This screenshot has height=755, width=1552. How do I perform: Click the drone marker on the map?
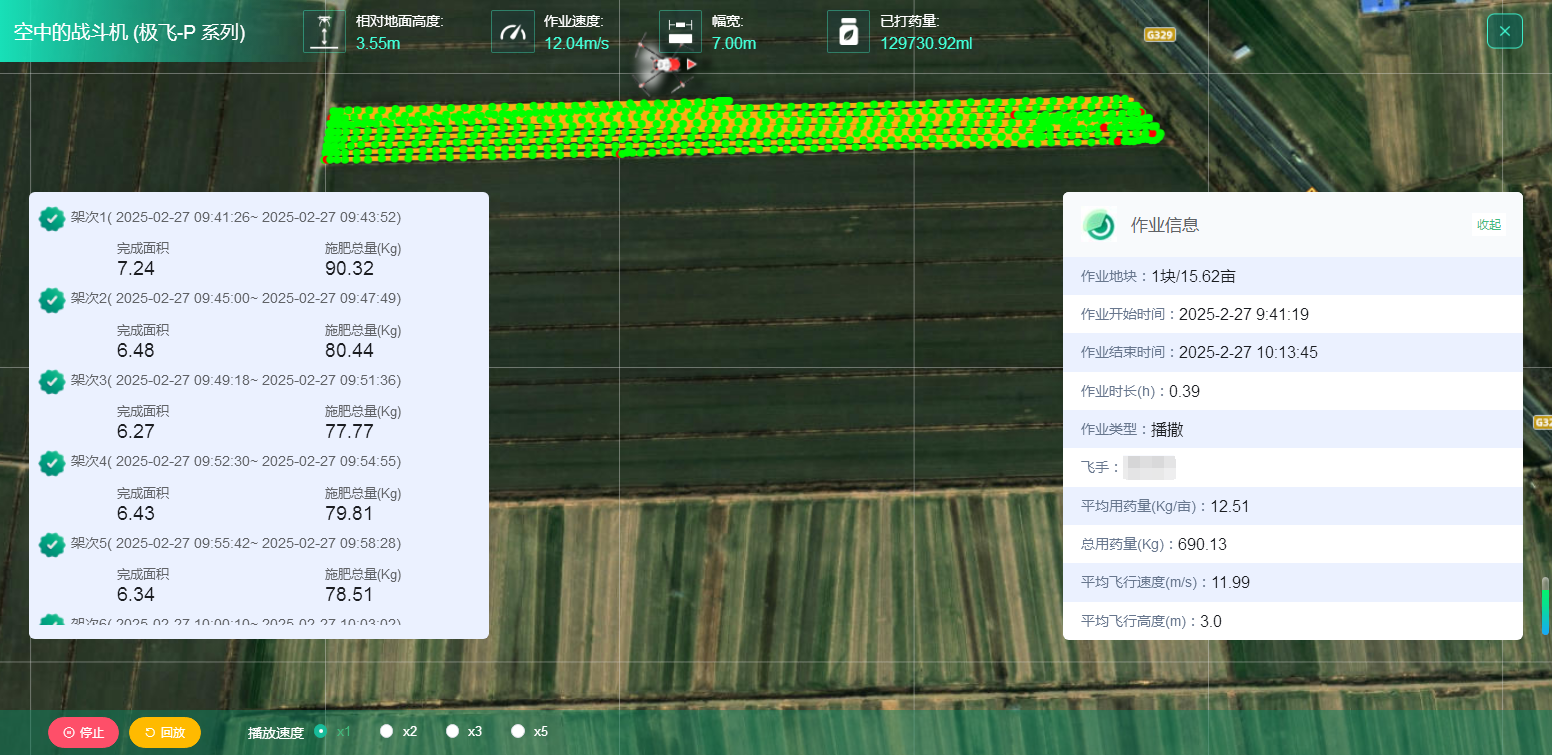pos(664,65)
